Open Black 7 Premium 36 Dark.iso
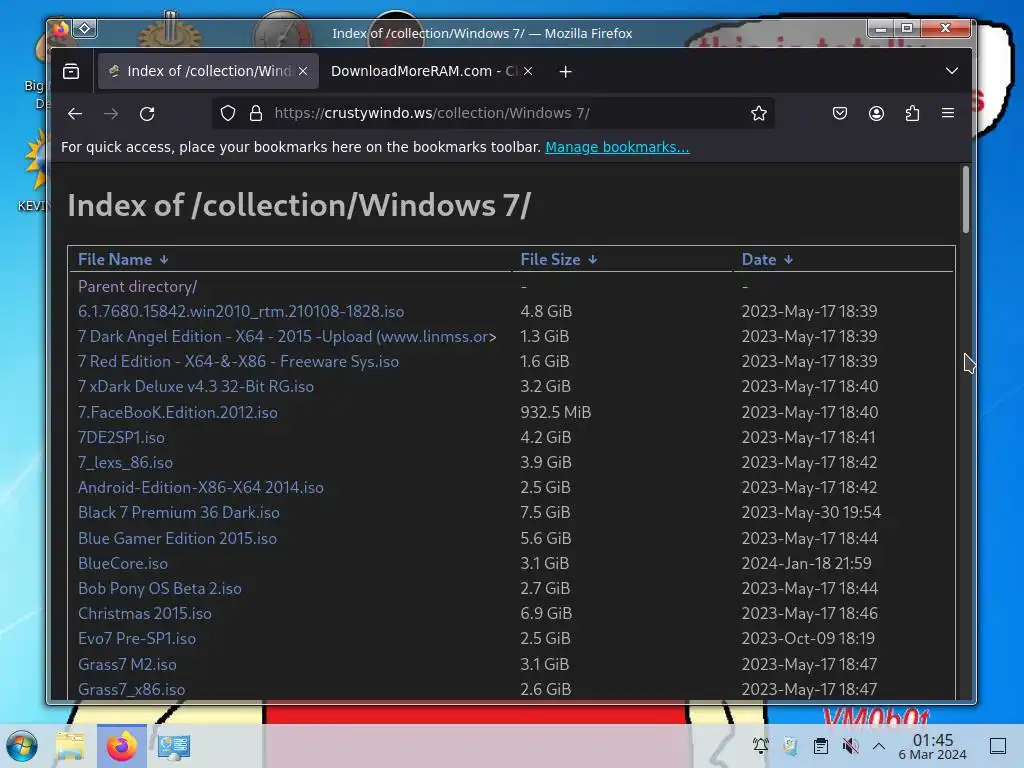The width and height of the screenshot is (1024, 768). (179, 513)
